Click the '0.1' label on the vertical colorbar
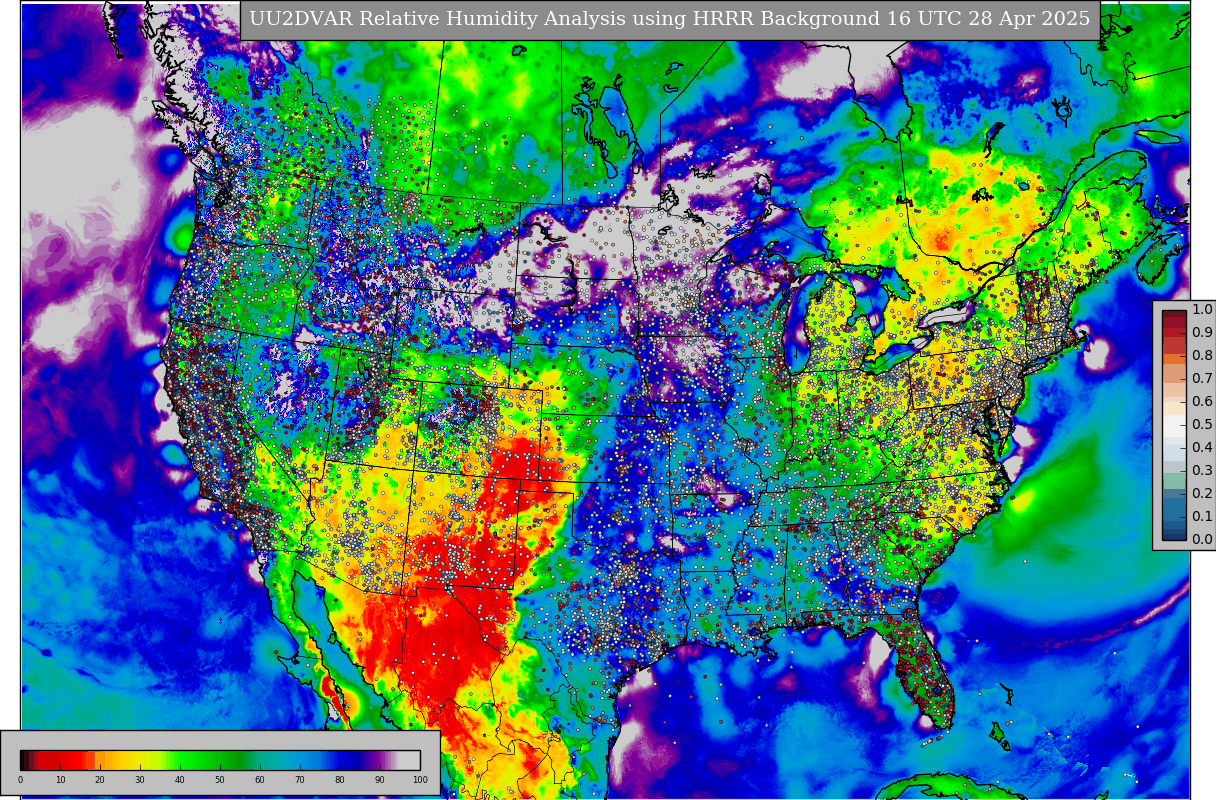The height and width of the screenshot is (800, 1216). (x=1202, y=517)
